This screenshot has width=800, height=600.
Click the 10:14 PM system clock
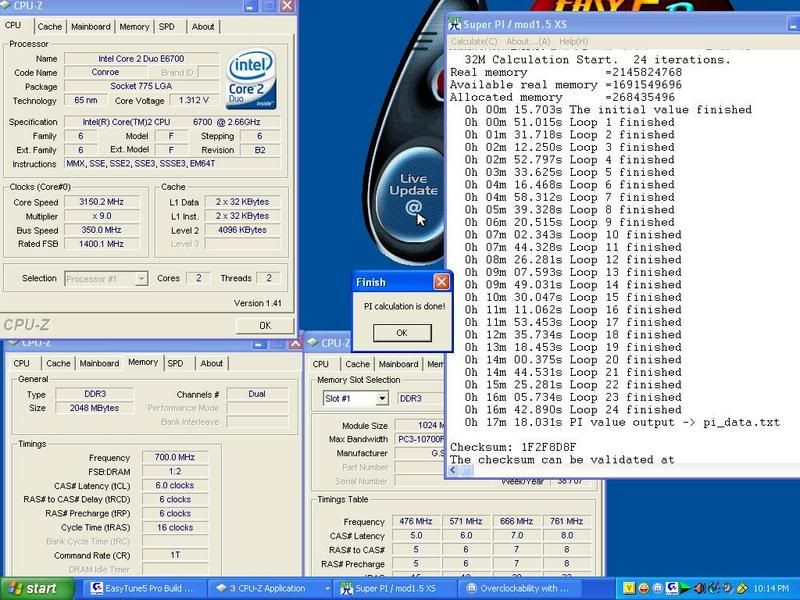(x=771, y=588)
